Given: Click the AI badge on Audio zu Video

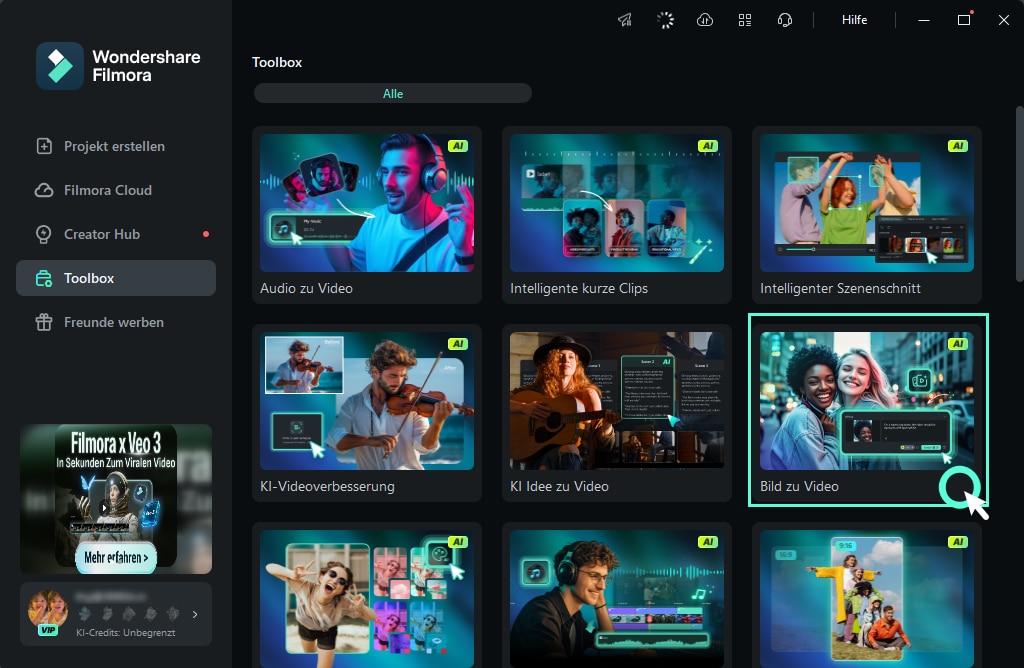Looking at the screenshot, I should 458,146.
